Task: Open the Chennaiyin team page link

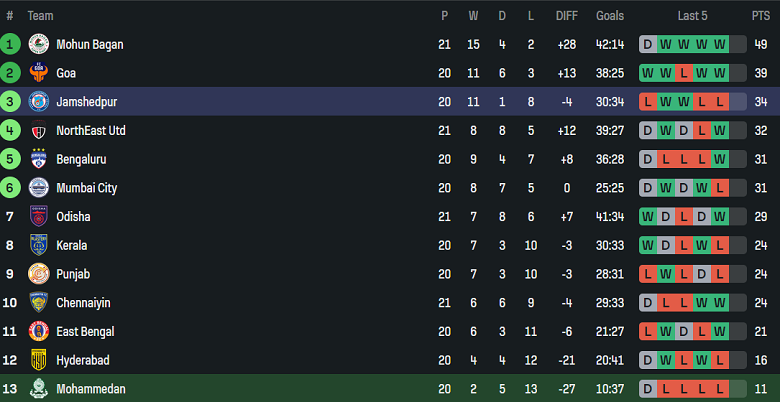Action: (84, 303)
